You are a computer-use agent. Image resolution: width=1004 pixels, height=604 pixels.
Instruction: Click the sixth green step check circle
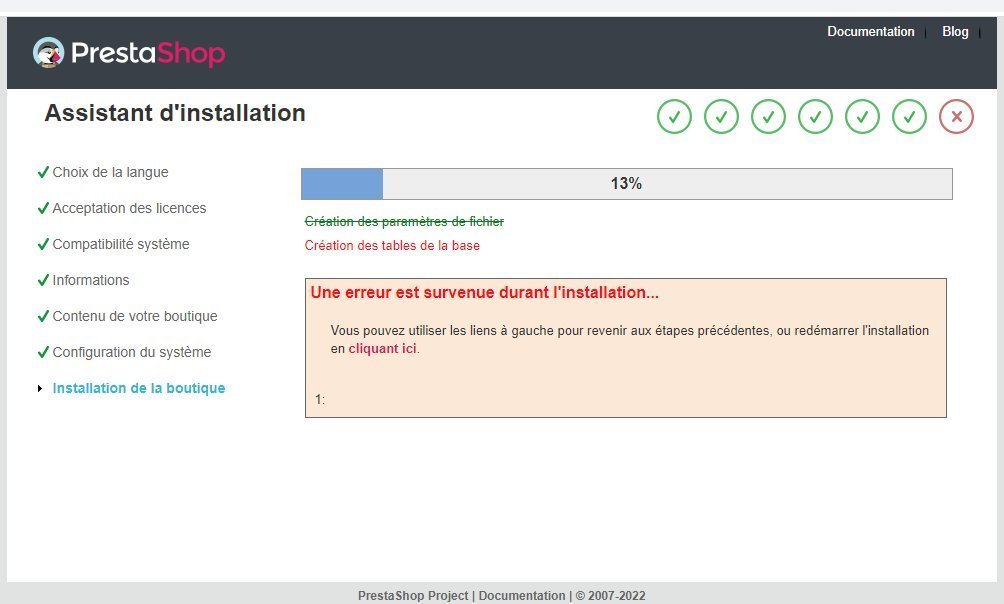[909, 117]
